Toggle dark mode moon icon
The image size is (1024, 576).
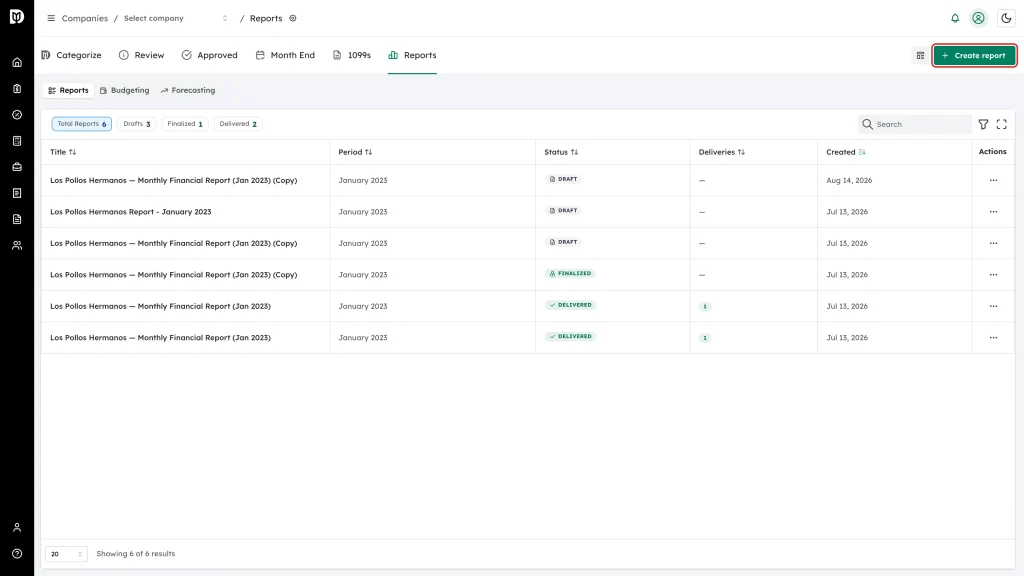tap(1006, 18)
